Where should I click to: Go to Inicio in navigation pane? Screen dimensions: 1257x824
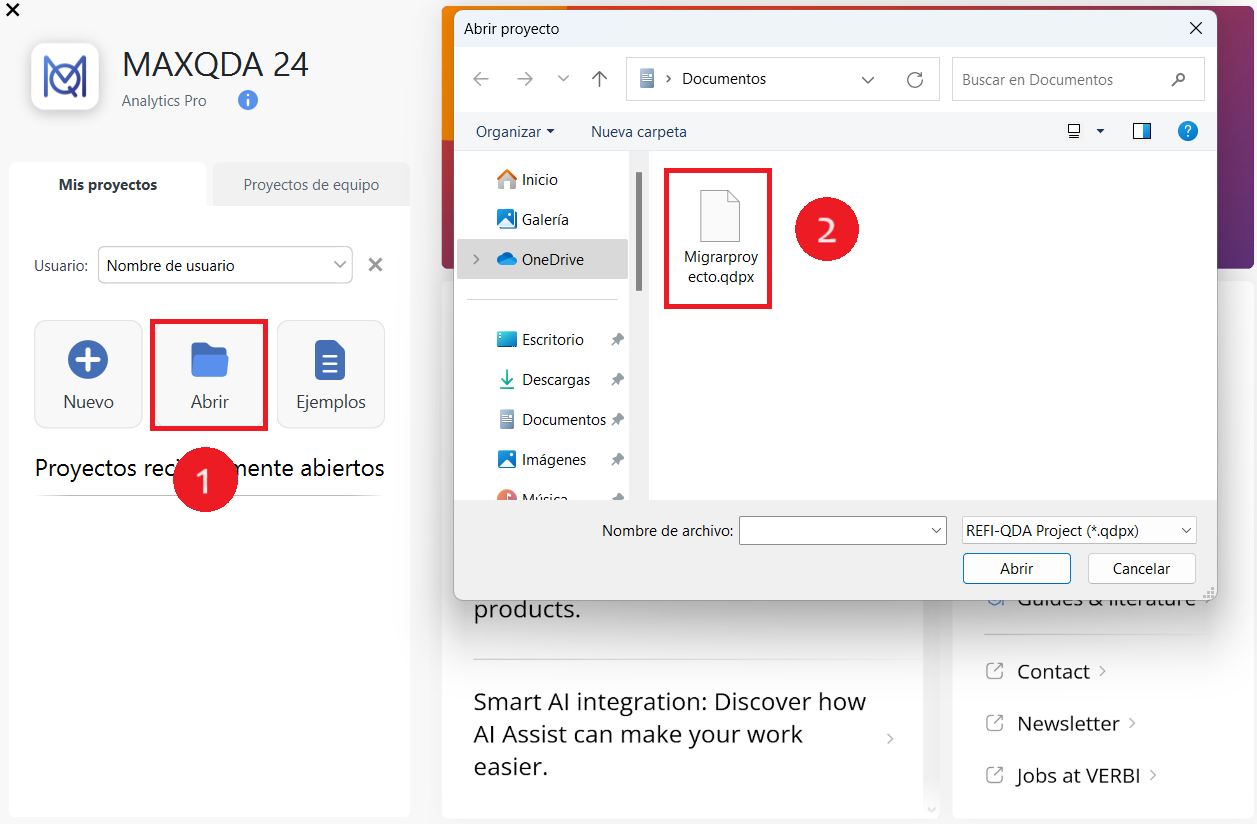[540, 179]
